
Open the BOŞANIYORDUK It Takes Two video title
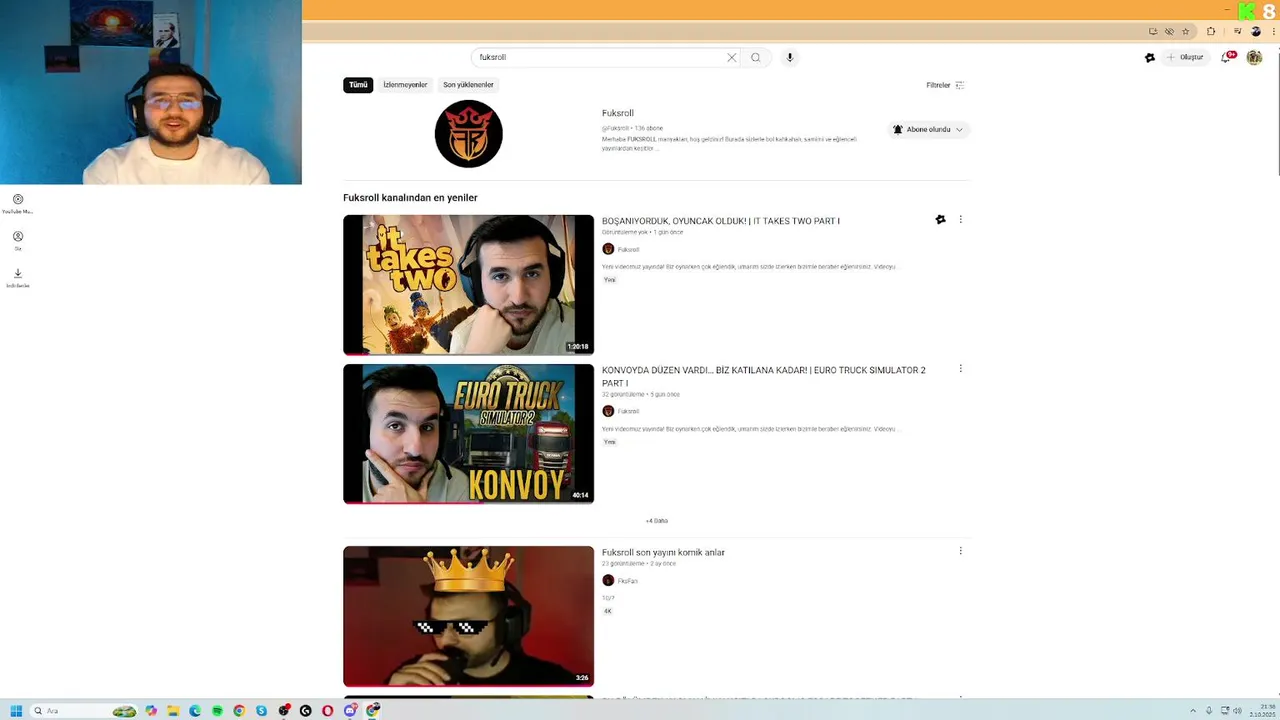[x=721, y=221]
